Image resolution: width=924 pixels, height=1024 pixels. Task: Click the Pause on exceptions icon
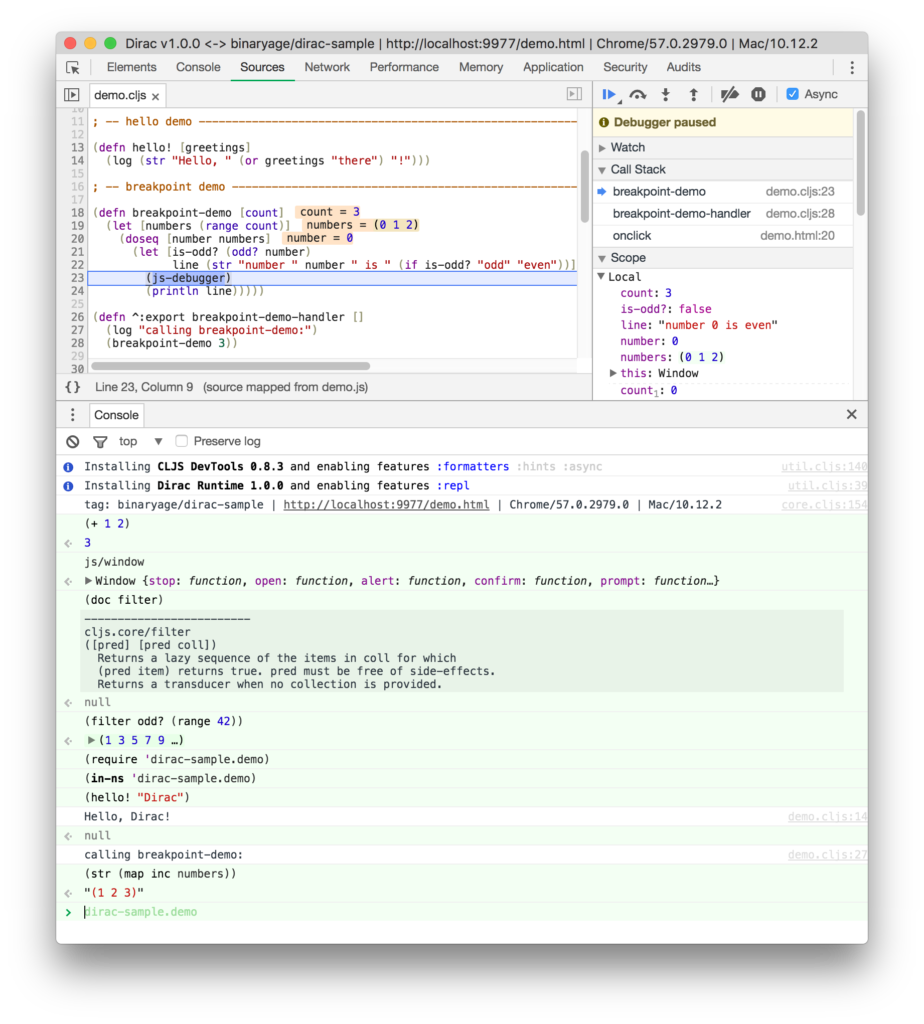click(758, 94)
